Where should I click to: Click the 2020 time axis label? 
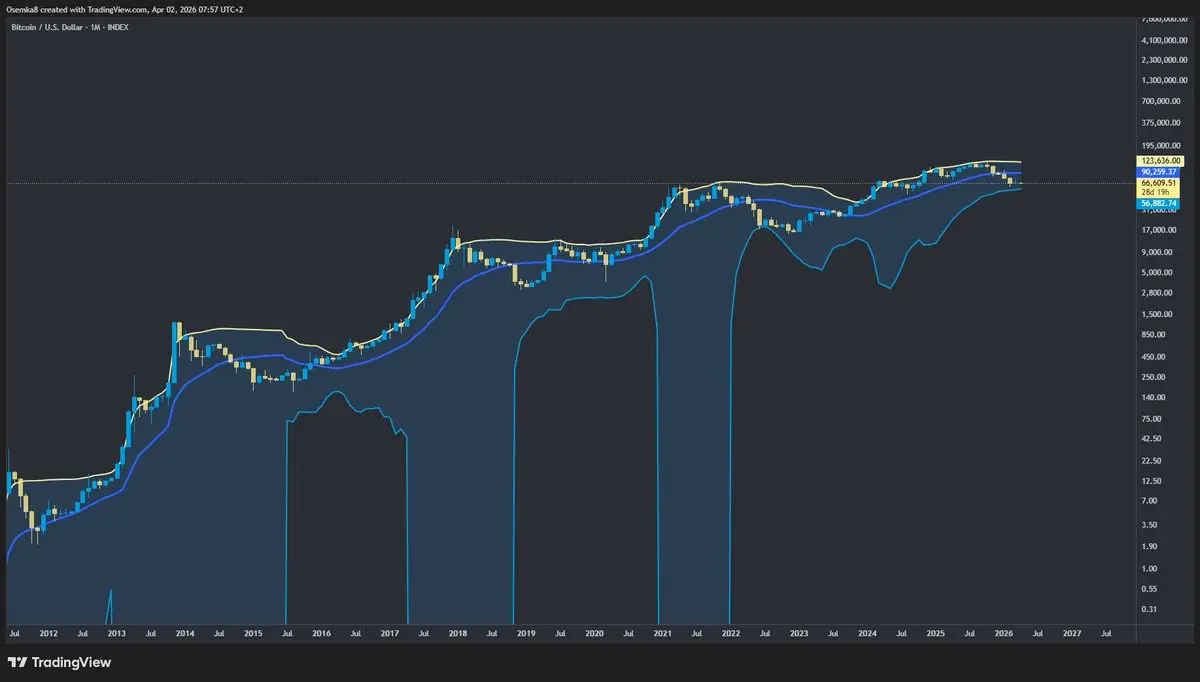click(x=594, y=633)
